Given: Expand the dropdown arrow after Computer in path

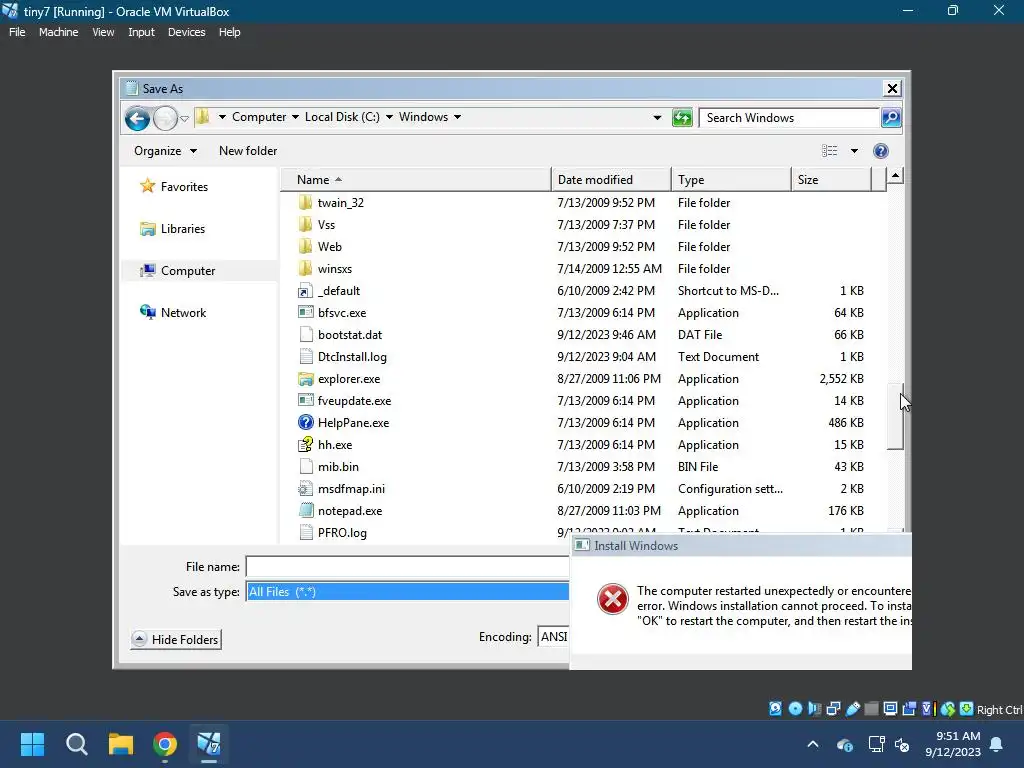Looking at the screenshot, I should click(x=295, y=117).
